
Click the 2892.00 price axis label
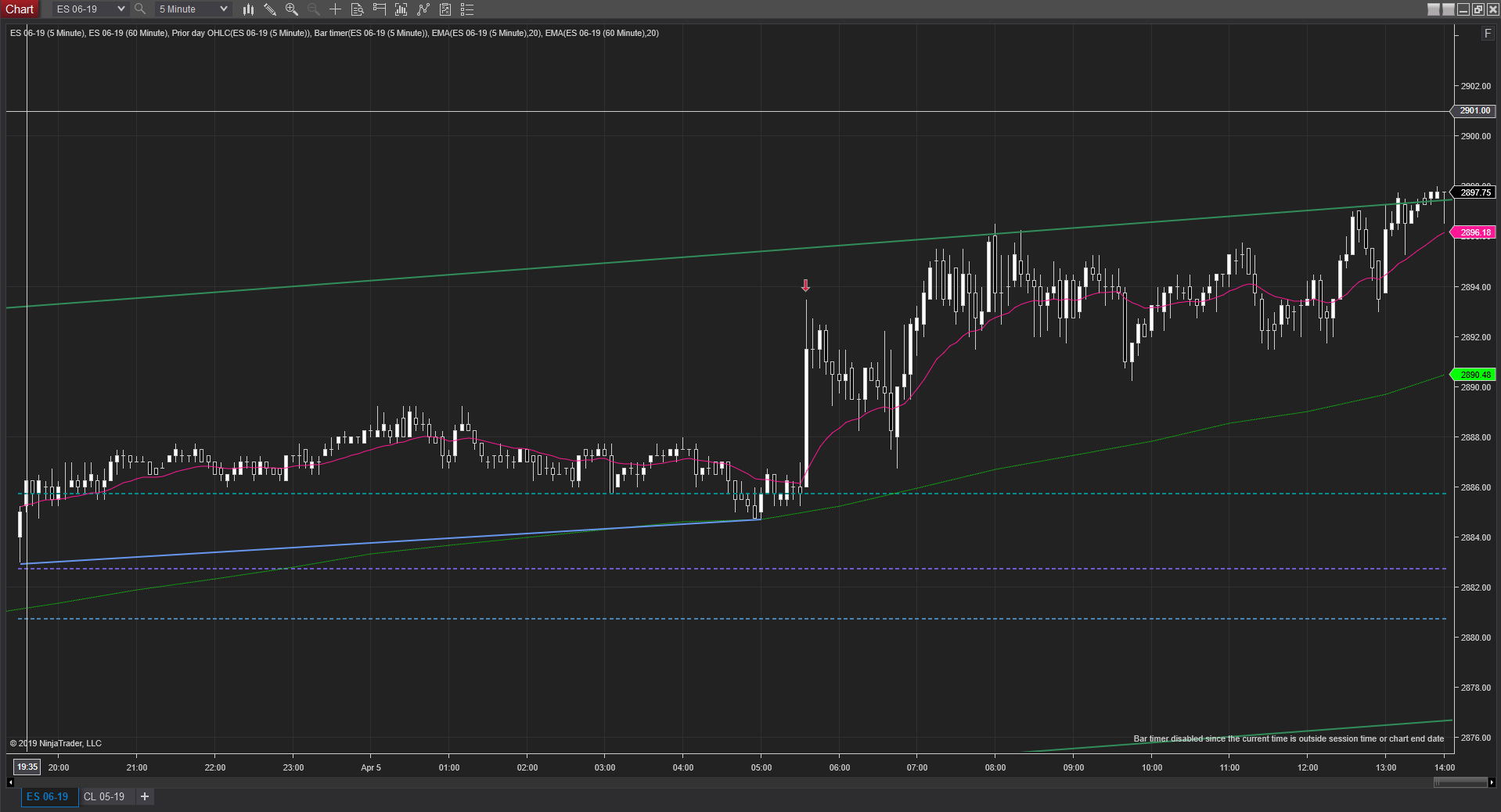pyautogui.click(x=1476, y=337)
